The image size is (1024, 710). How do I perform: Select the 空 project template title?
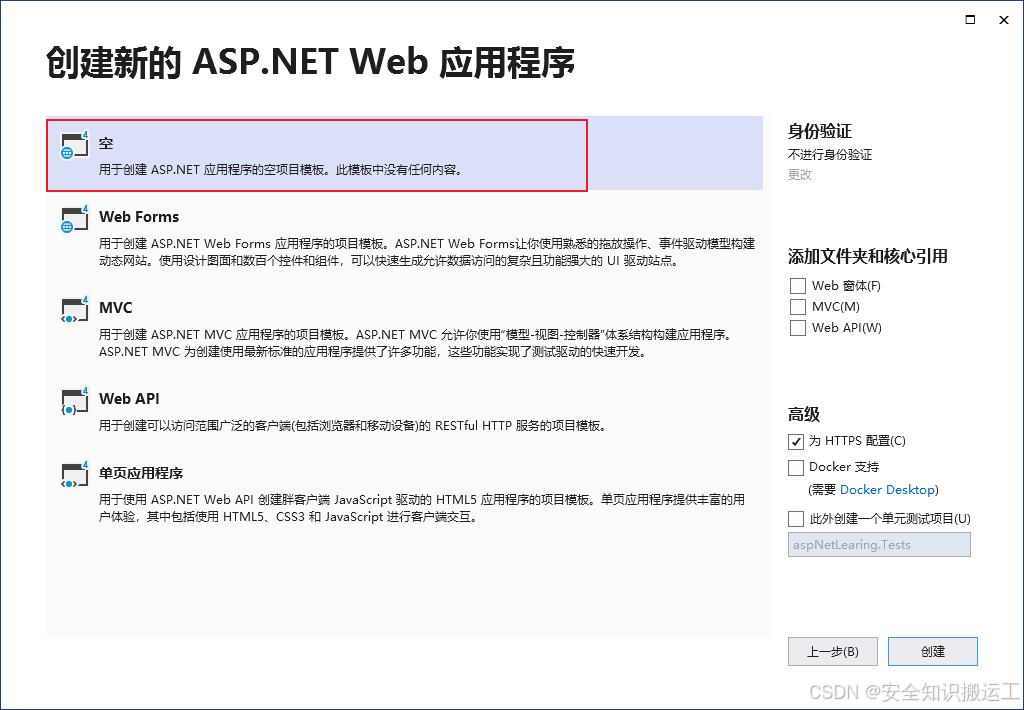(x=106, y=143)
